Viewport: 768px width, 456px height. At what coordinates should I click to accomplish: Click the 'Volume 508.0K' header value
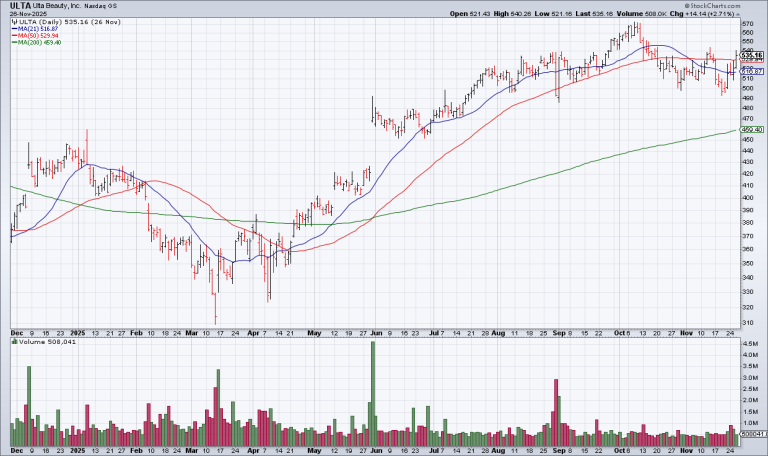642,14
